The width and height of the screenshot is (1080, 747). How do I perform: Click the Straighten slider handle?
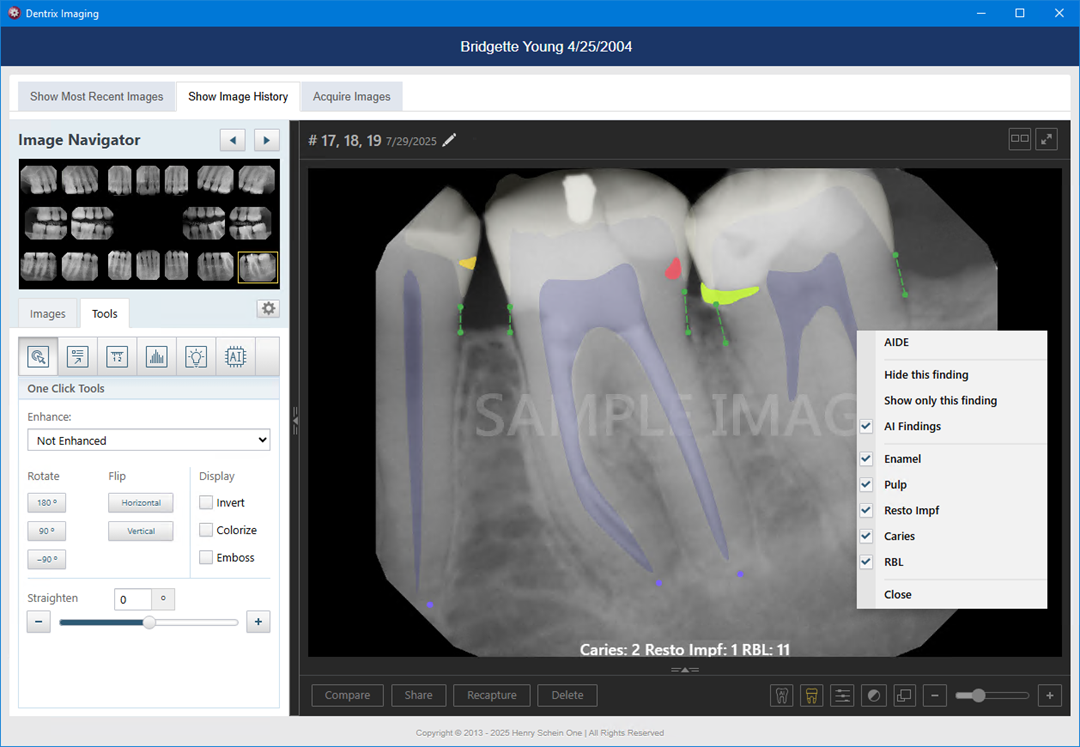[x=149, y=622]
